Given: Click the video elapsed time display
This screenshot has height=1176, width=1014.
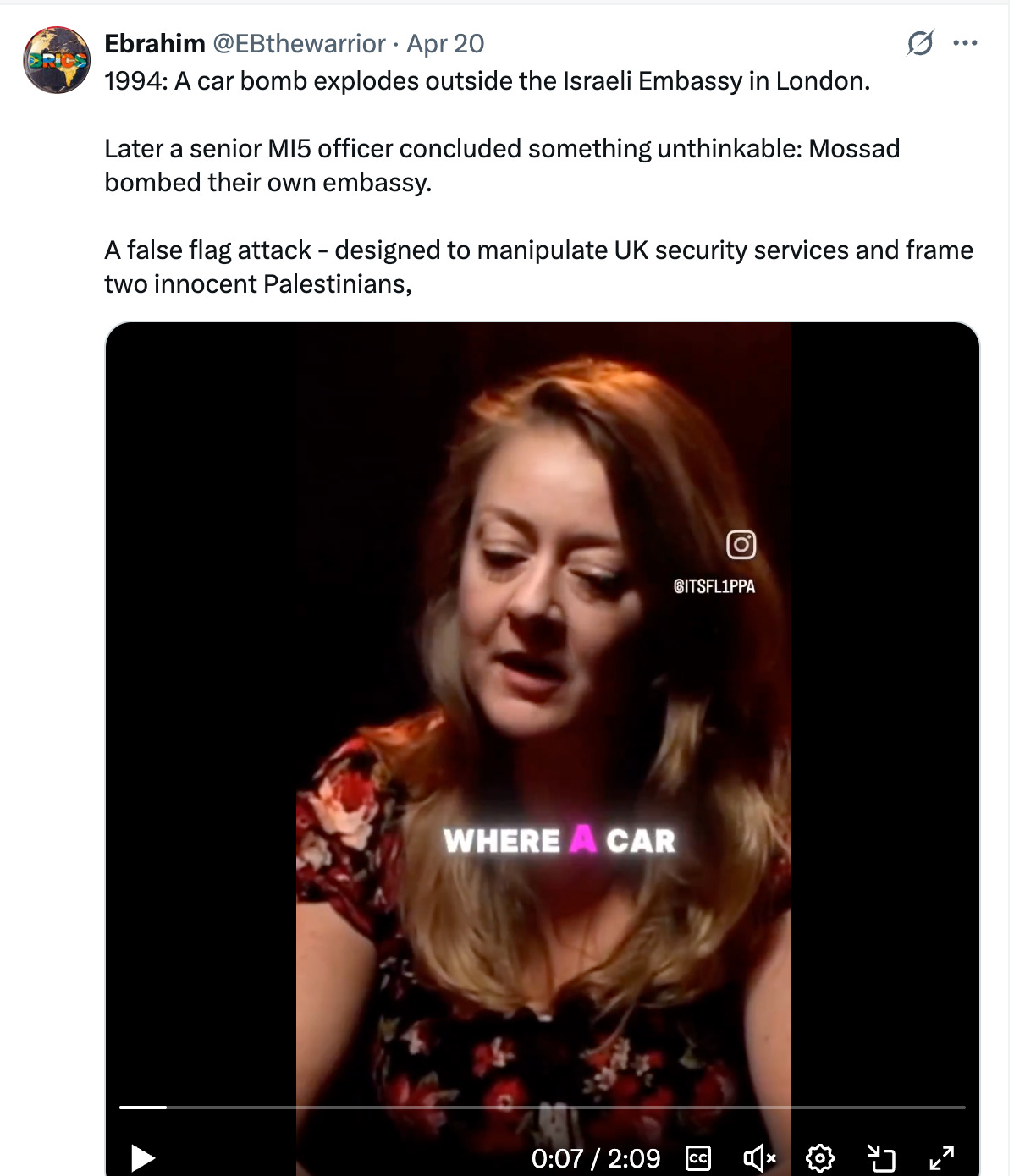Looking at the screenshot, I should pos(596,1157).
